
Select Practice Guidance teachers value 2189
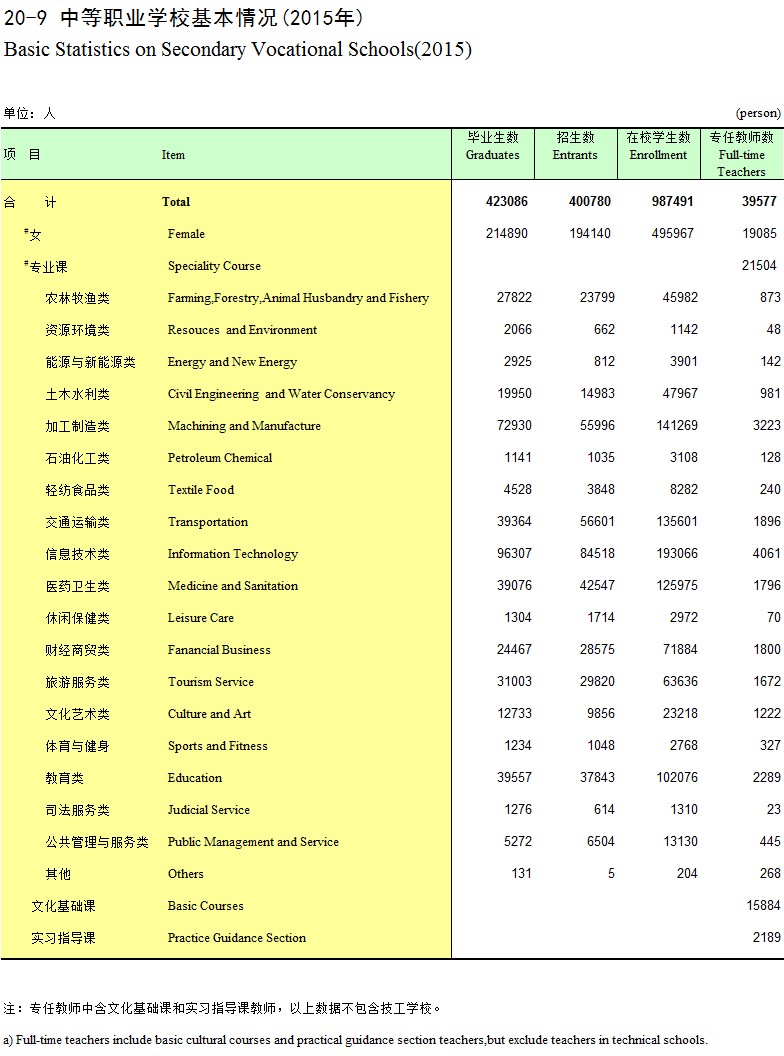(x=766, y=937)
